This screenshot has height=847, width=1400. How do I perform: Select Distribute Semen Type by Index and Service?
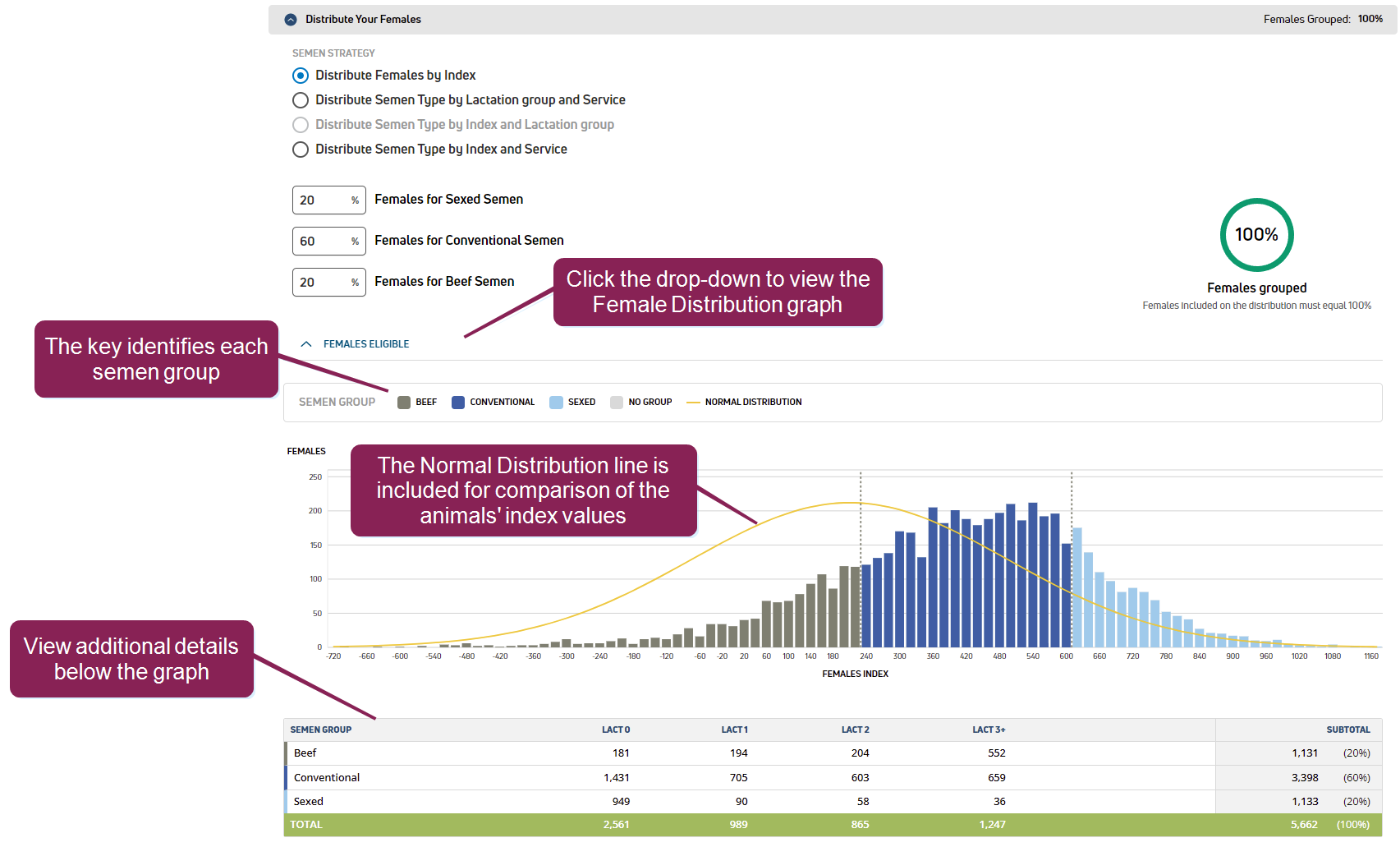coord(301,150)
